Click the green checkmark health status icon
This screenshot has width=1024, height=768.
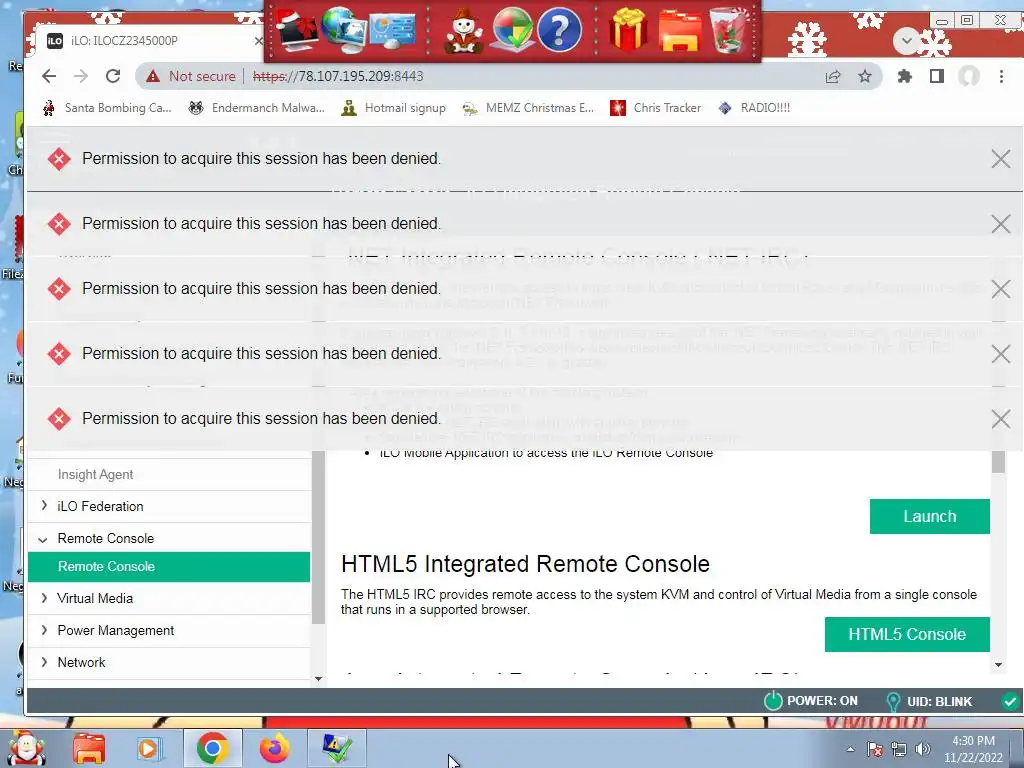tap(1010, 701)
